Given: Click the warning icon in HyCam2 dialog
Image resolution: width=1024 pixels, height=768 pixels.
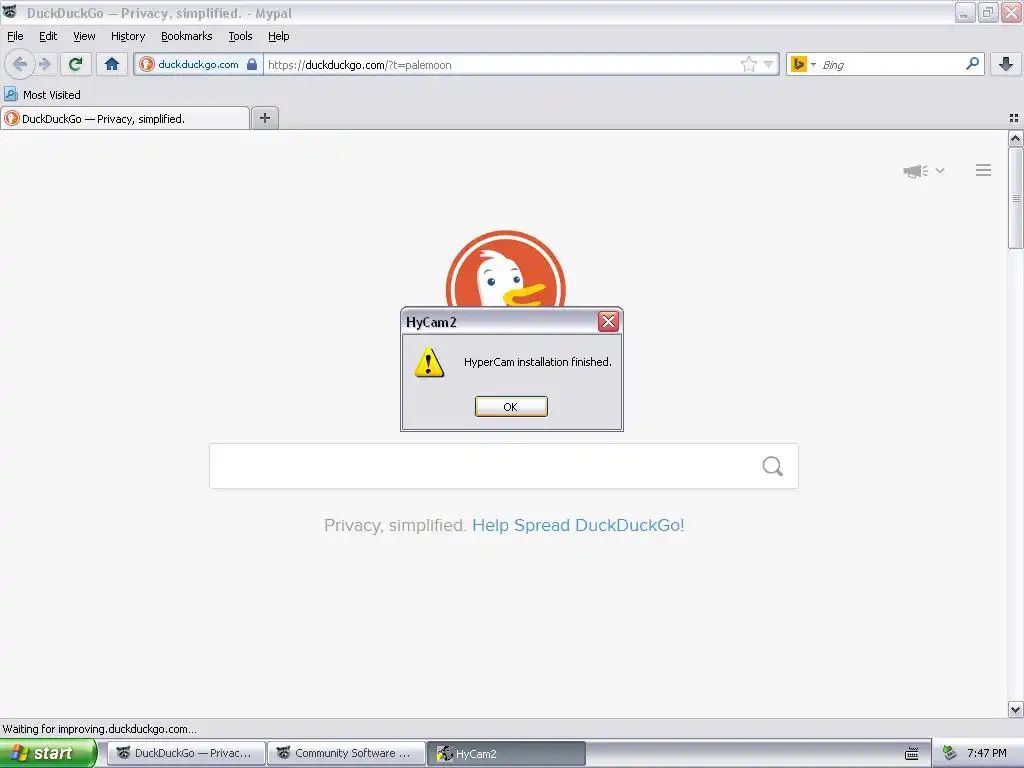Looking at the screenshot, I should [429, 362].
